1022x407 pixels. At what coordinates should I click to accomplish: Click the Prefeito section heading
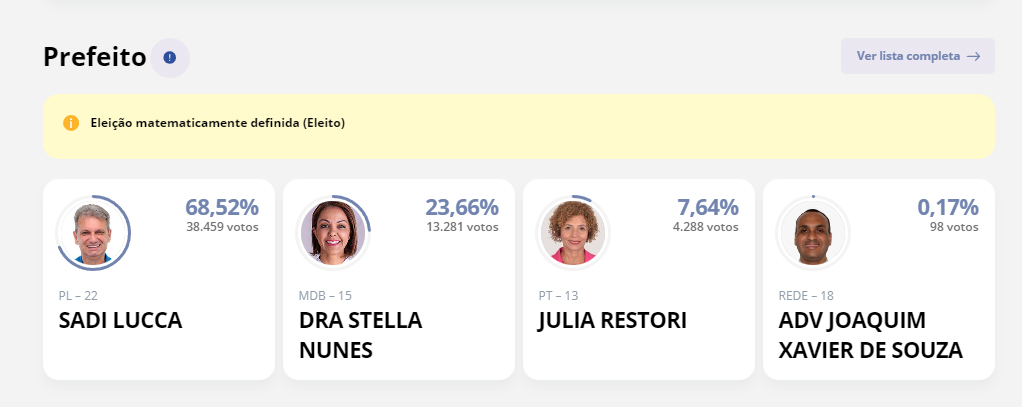95,57
